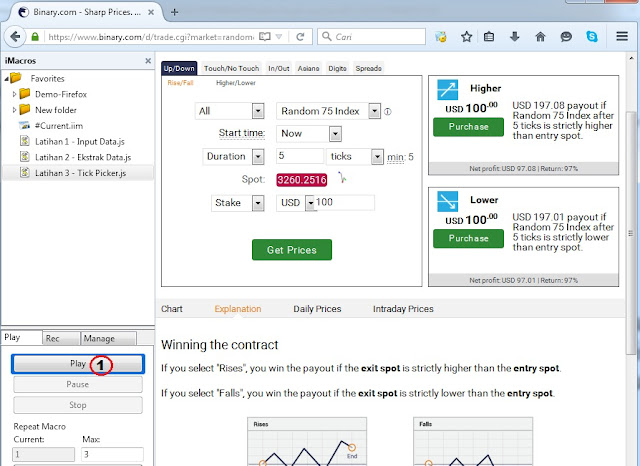Open the All market dropdown
The image size is (640, 466).
[x=230, y=111]
